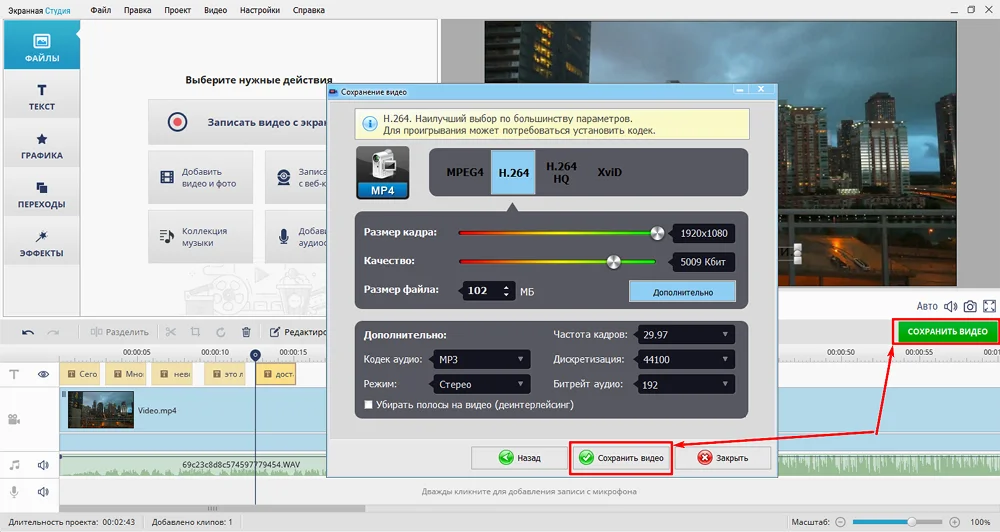Viewport: 1000px width, 532px height.
Task: Select the XviD codec tab
Action: (x=610, y=172)
